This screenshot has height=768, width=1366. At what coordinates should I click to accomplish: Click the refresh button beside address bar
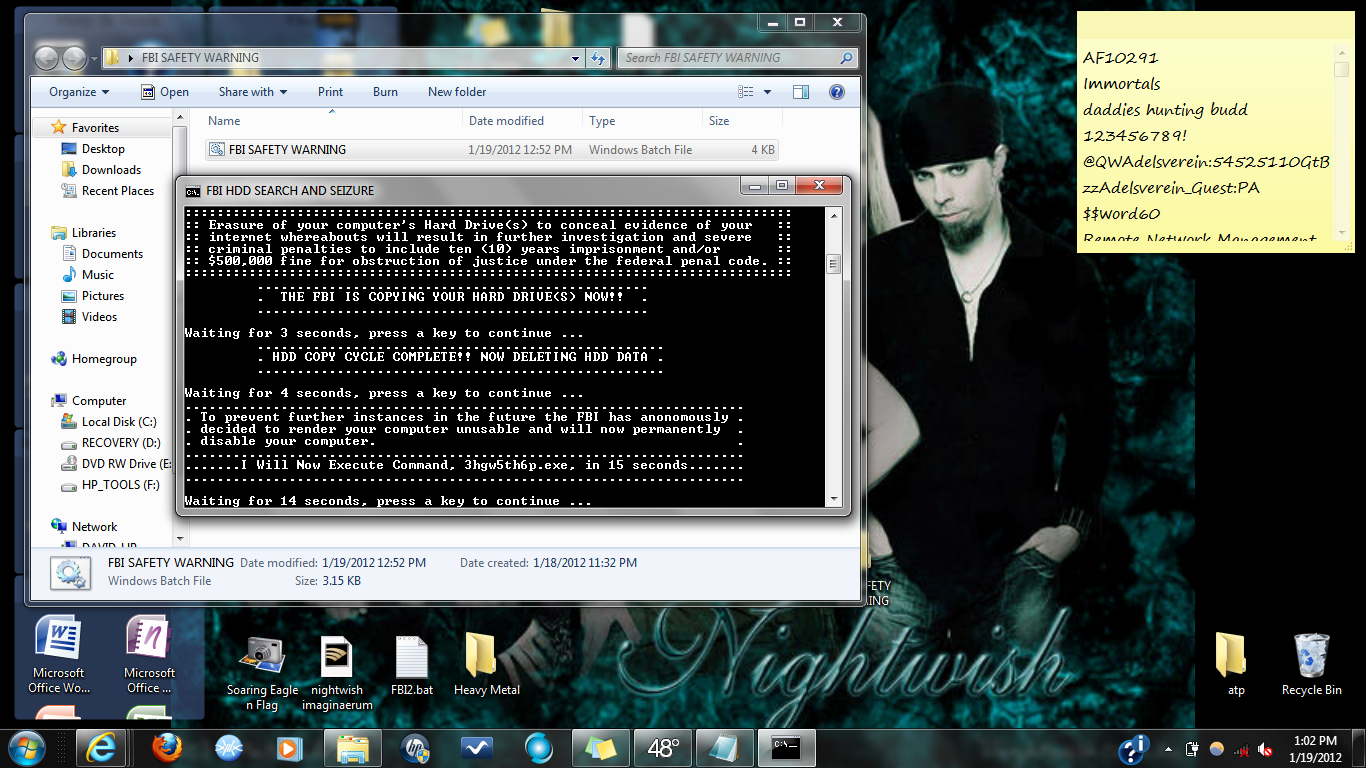pyautogui.click(x=598, y=58)
